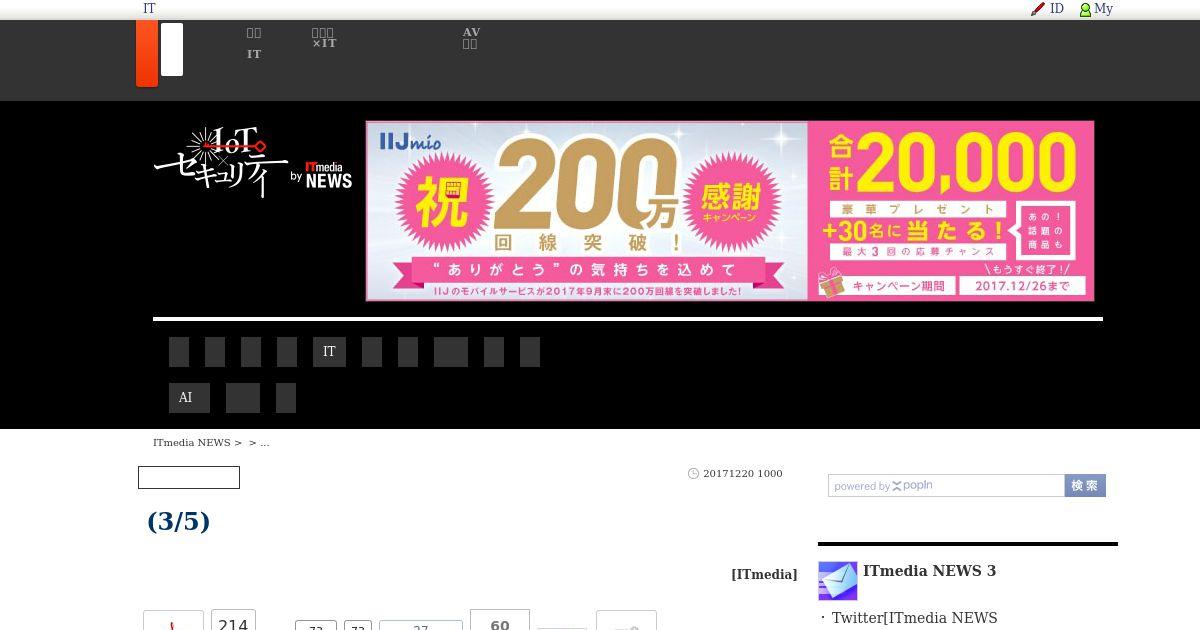Open the ID link in the top bar
The image size is (1200, 630).
point(1057,9)
